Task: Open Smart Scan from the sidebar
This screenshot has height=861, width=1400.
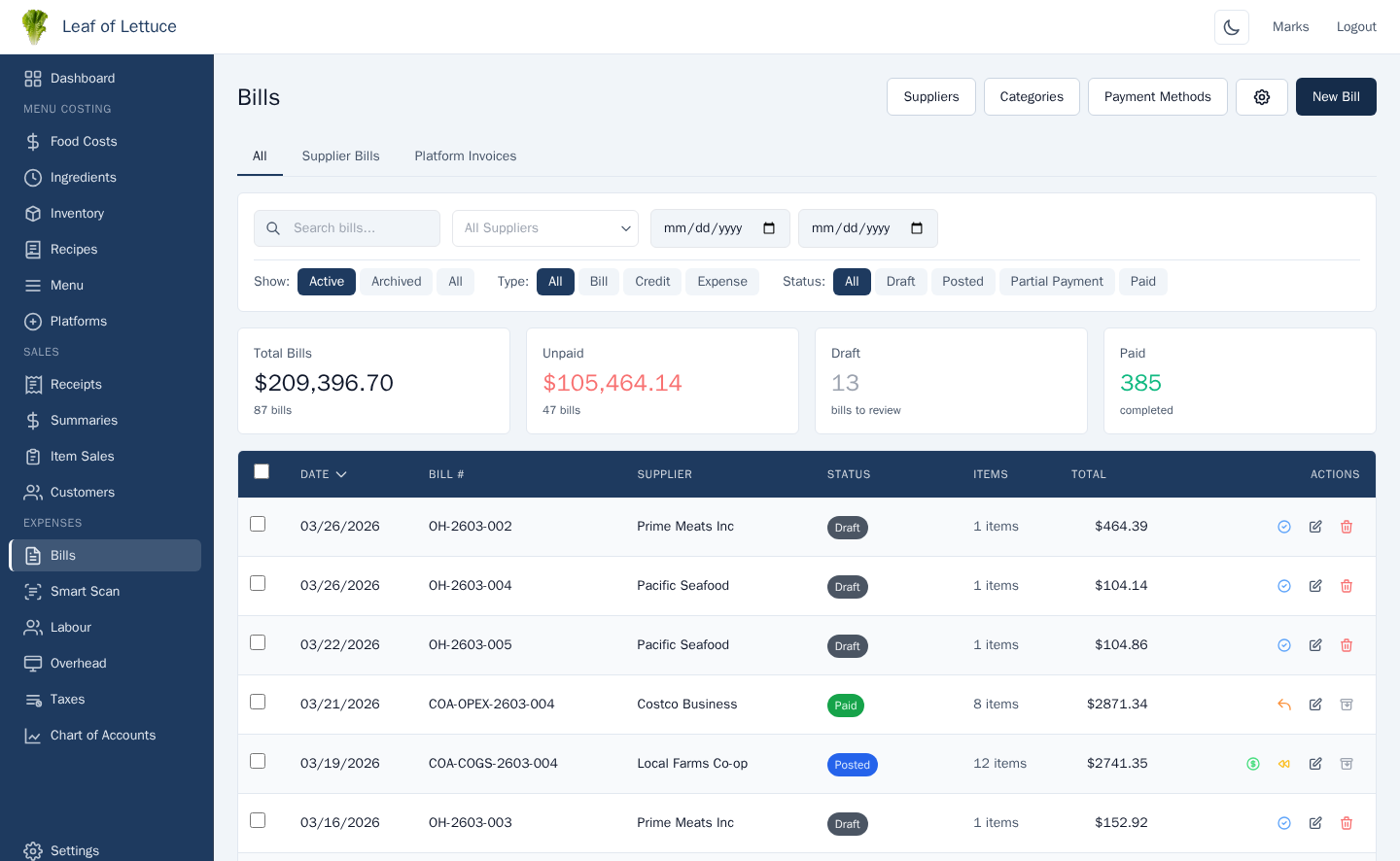Action: click(85, 591)
